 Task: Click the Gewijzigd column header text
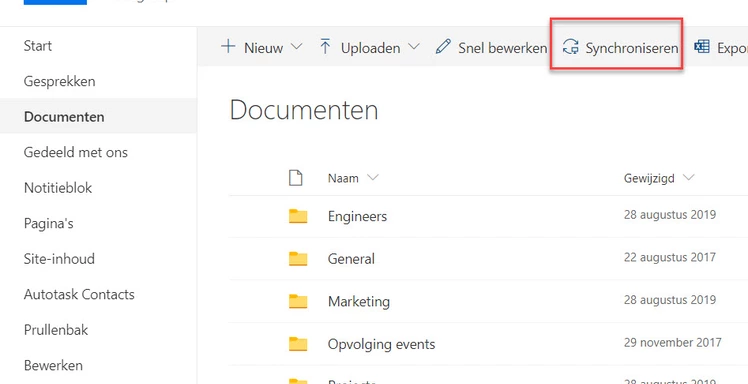click(649, 178)
